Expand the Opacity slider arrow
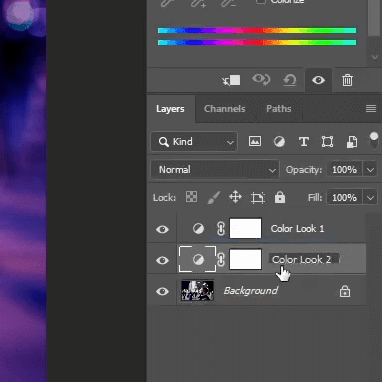The image size is (382, 382). (370, 170)
